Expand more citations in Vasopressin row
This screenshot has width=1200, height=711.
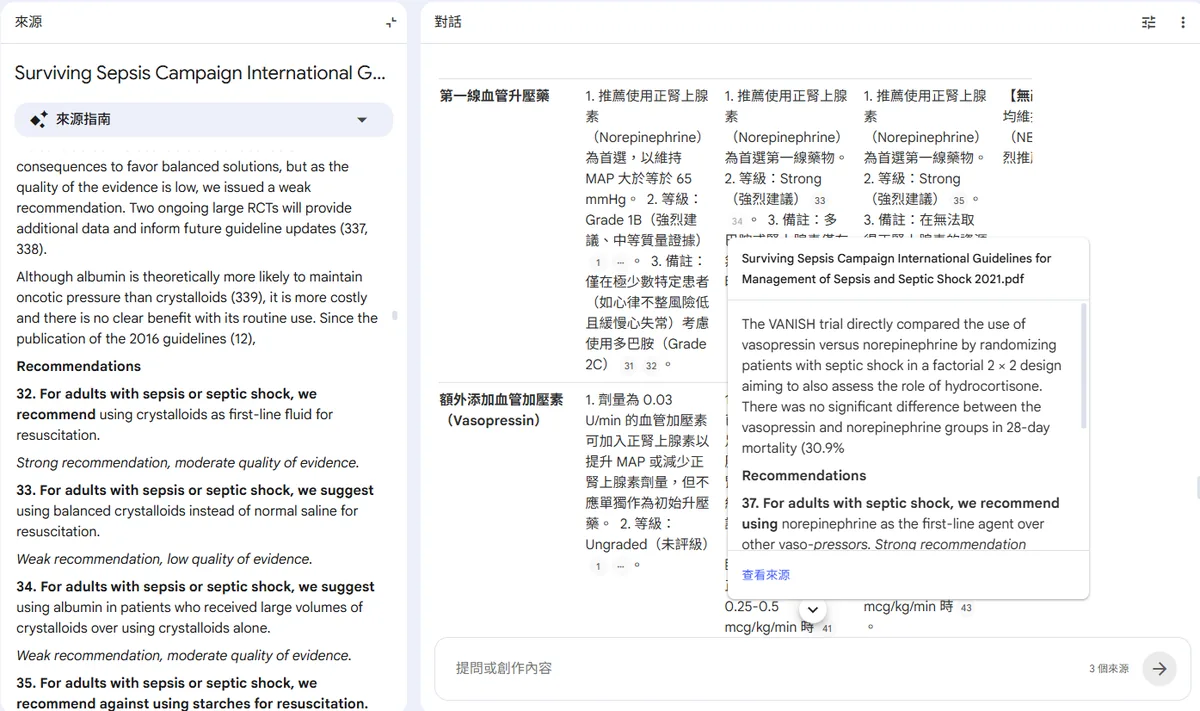[620, 567]
